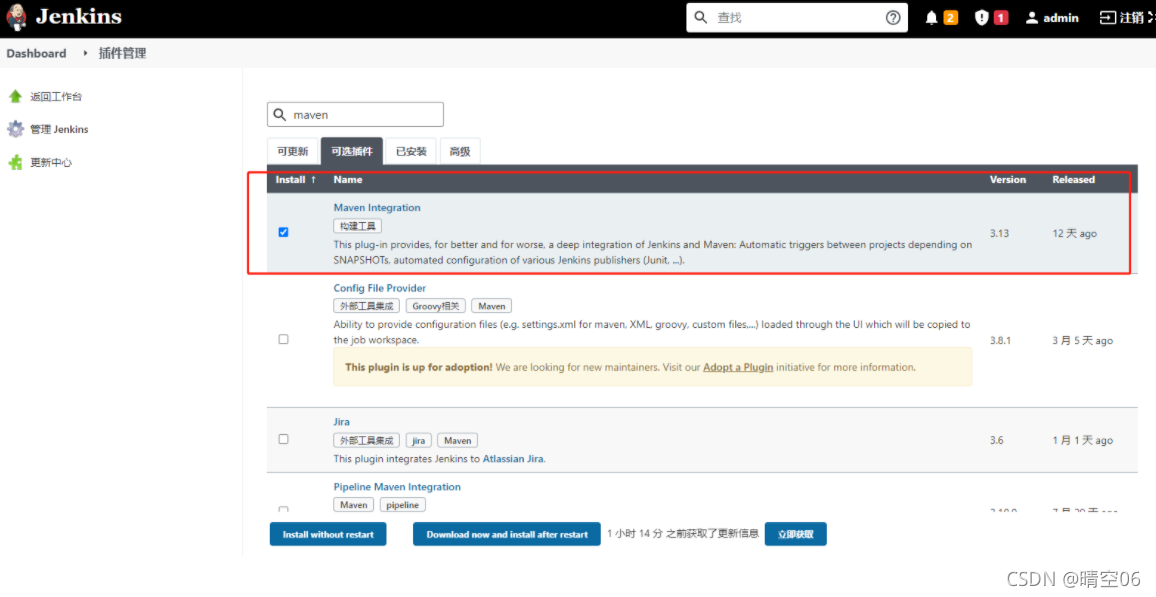
Task: Click version 3.8.1 of Config File Provider
Action: 1000,341
